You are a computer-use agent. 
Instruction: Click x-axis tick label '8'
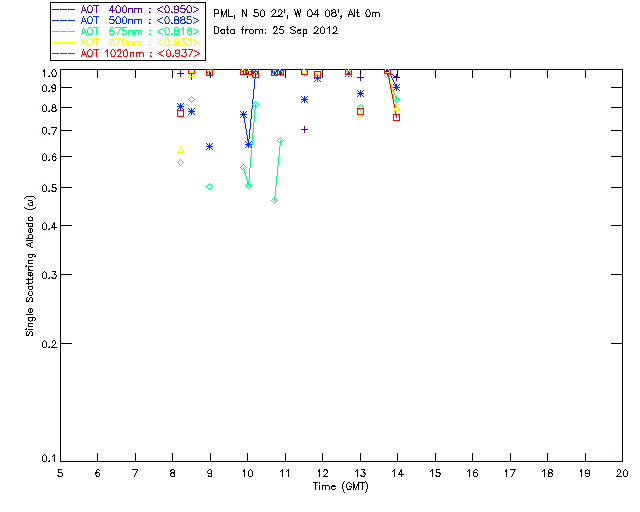click(x=173, y=473)
